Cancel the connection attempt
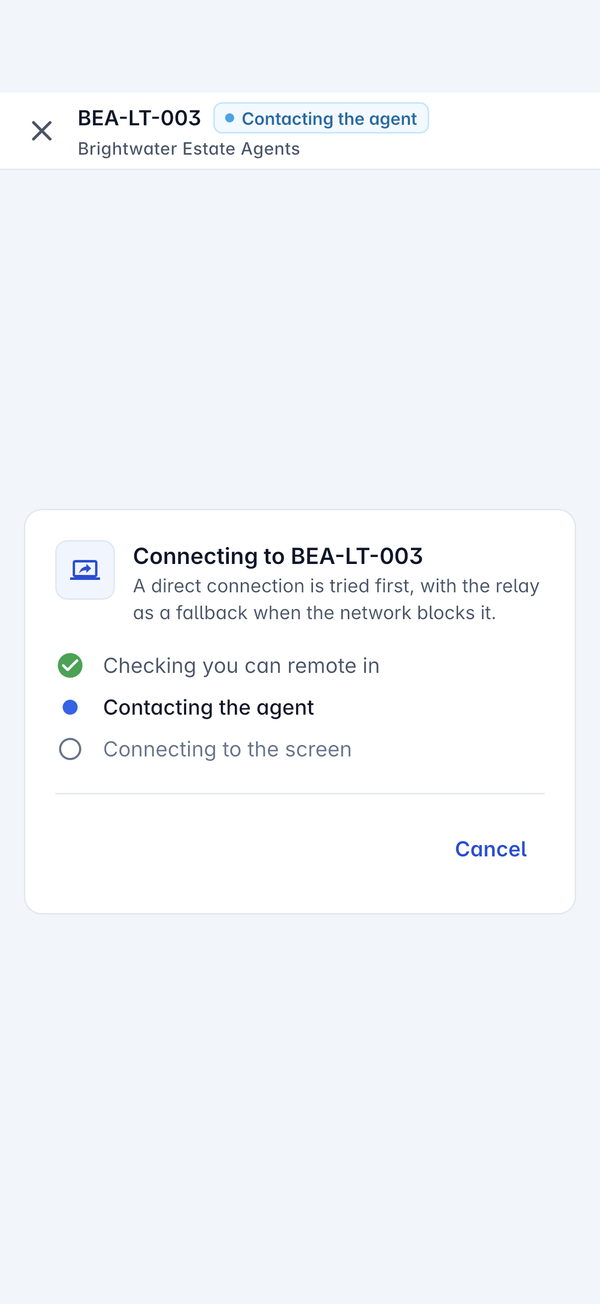The image size is (600, 1304). (491, 849)
